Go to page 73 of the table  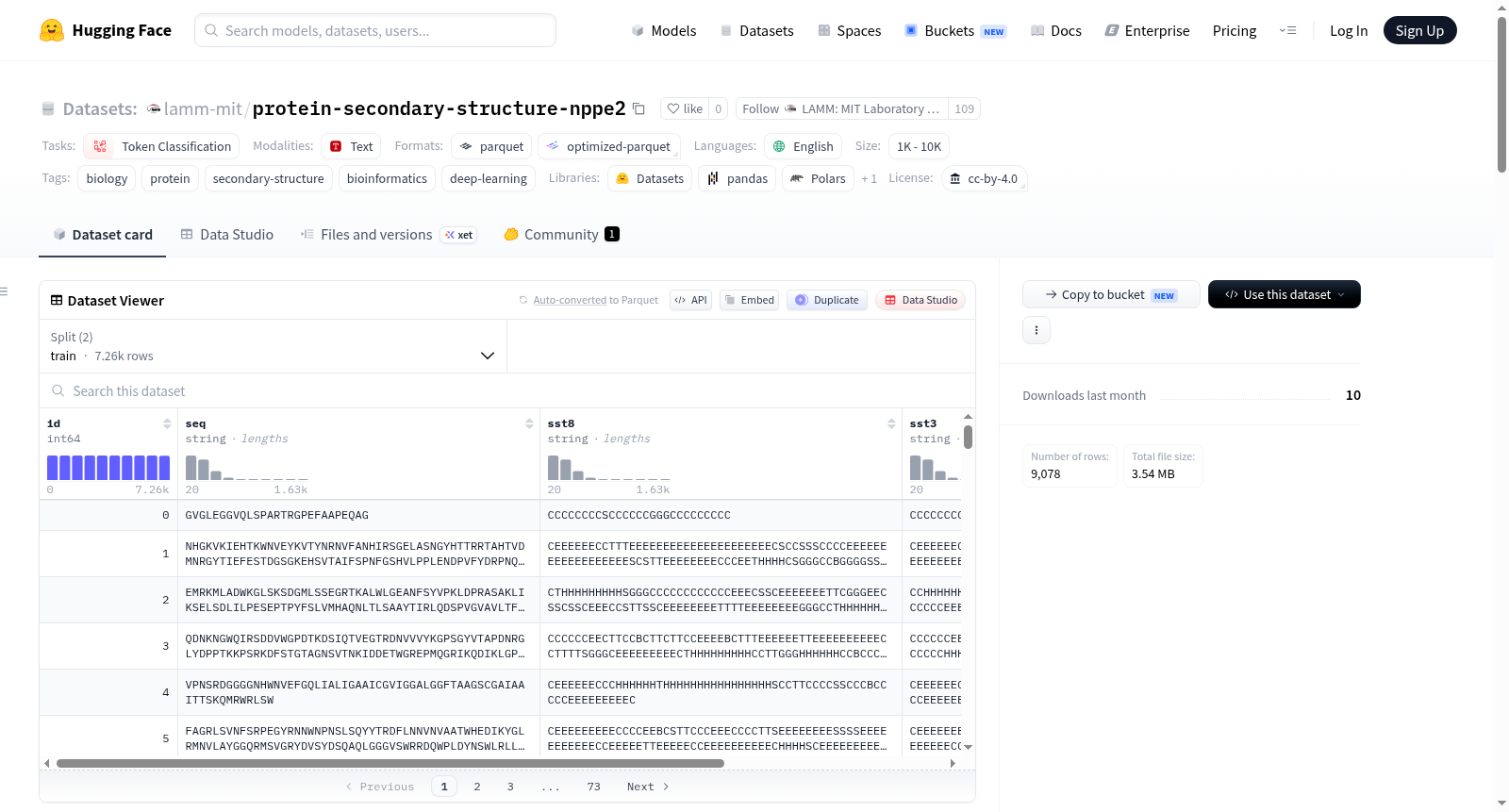(593, 787)
